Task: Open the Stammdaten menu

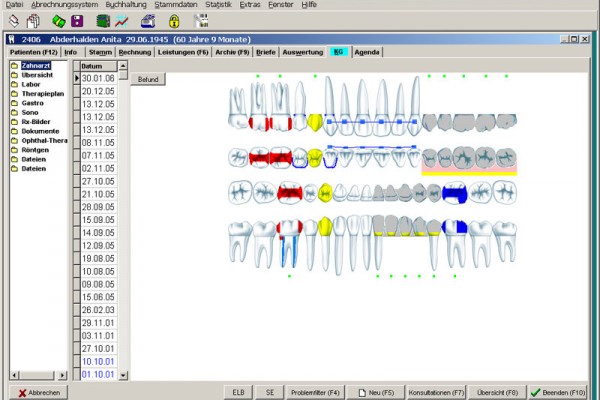Action: click(175, 5)
